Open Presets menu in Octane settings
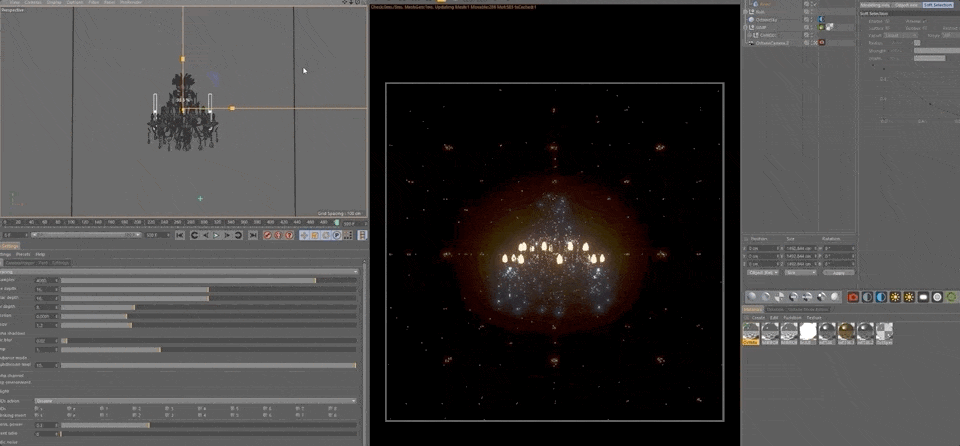 23,254
